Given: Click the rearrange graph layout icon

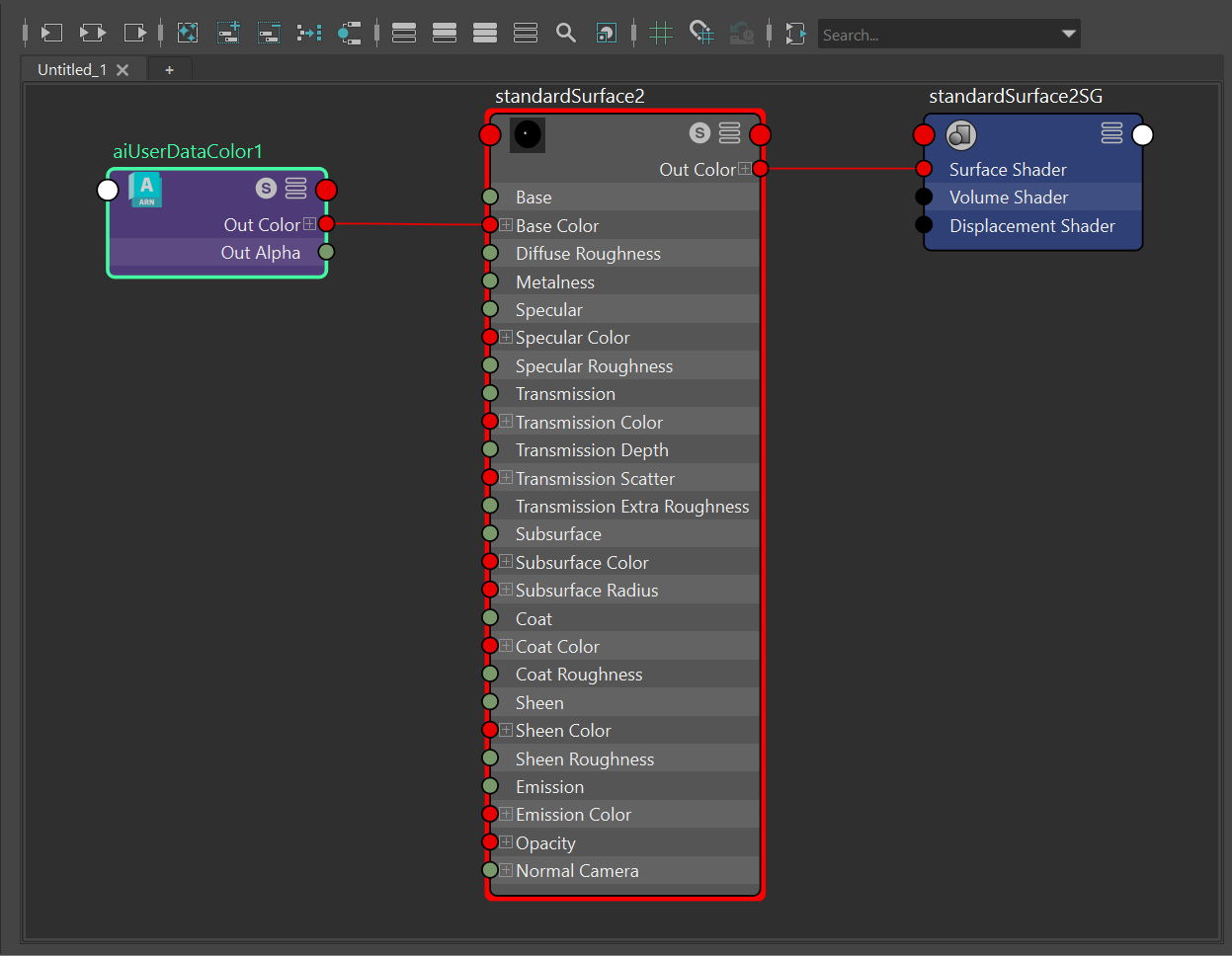Looking at the screenshot, I should click(309, 34).
